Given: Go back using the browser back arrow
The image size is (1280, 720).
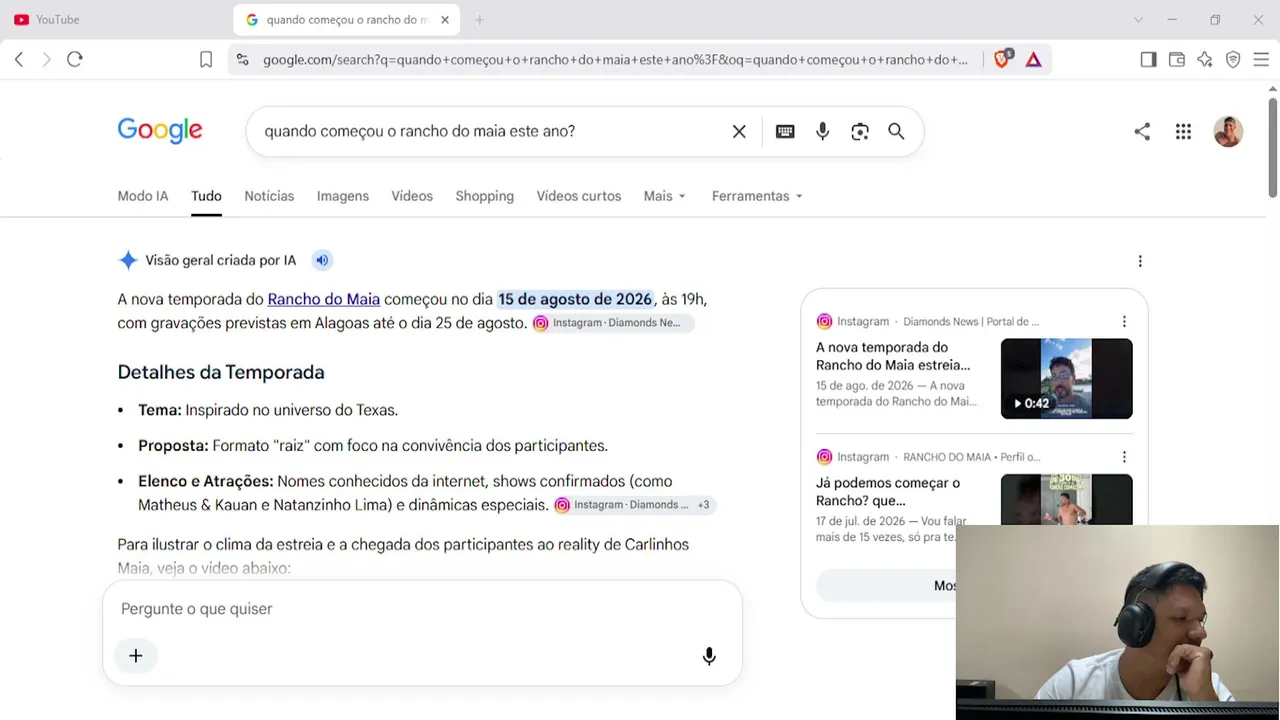Looking at the screenshot, I should [19, 59].
